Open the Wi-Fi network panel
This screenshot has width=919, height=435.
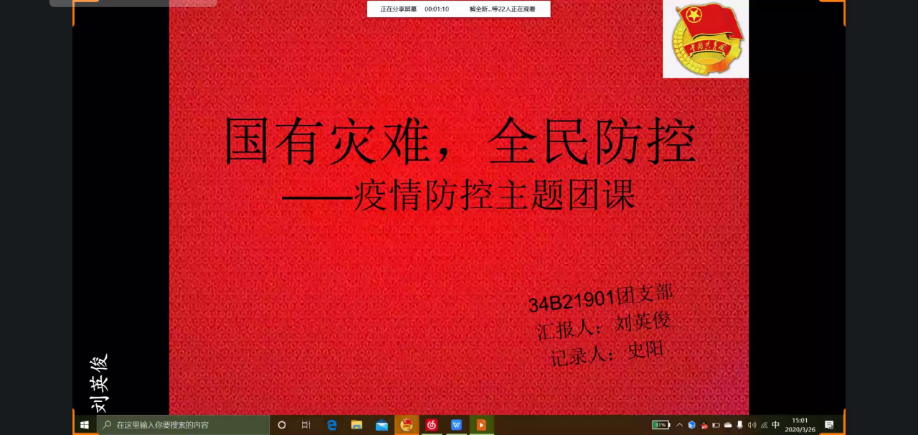(x=764, y=425)
